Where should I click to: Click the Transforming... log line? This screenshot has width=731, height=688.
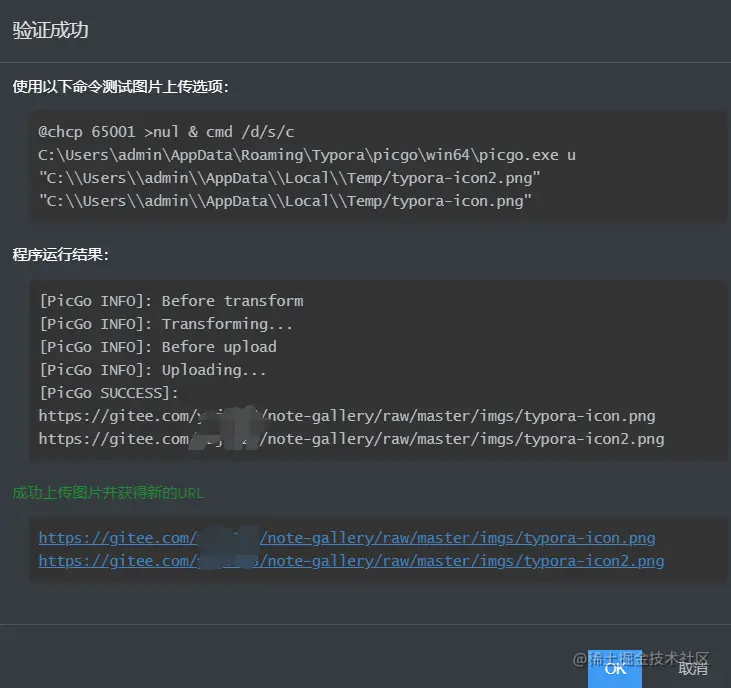[166, 323]
